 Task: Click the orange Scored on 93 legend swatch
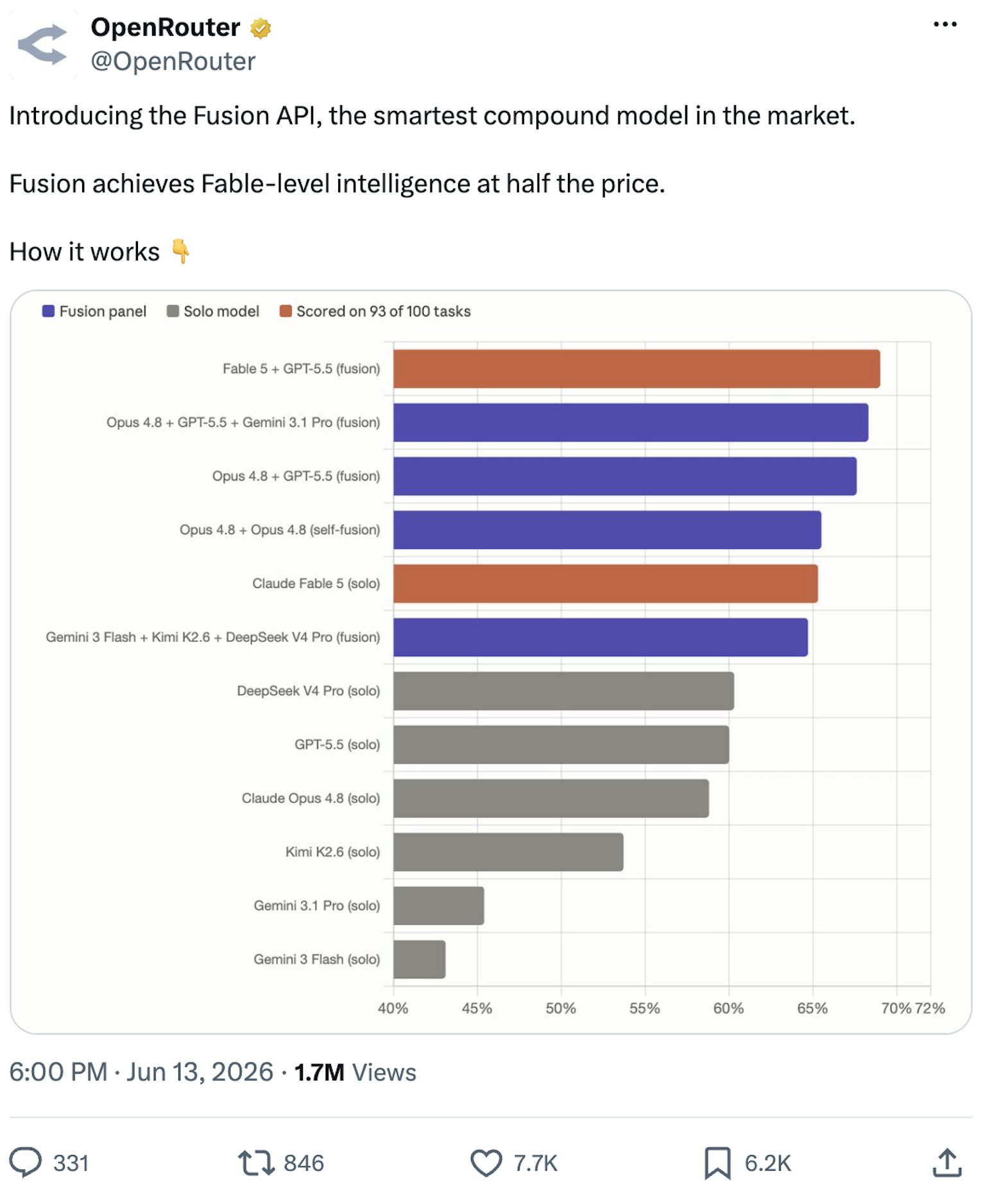point(286,311)
